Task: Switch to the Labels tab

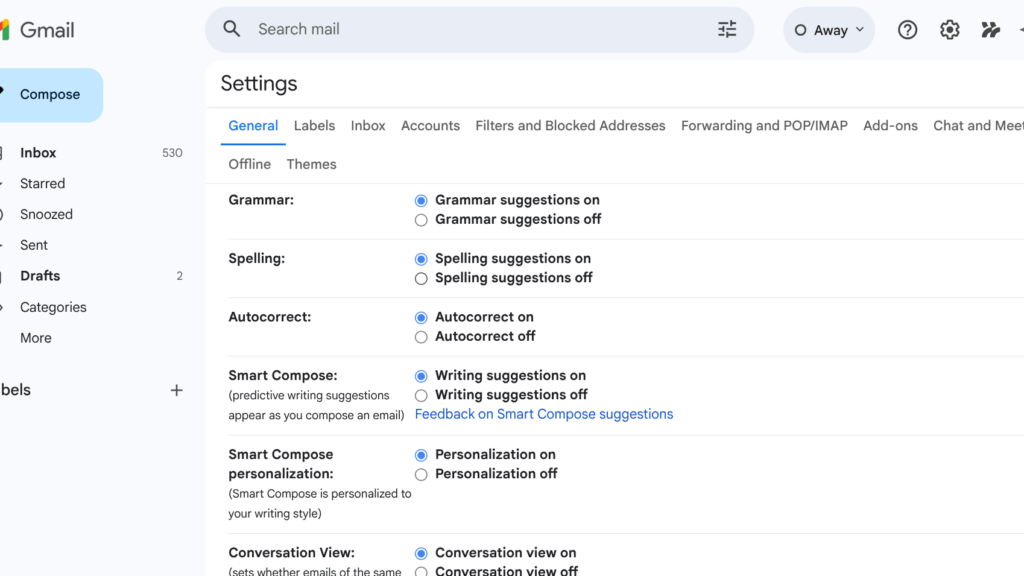Action: pos(314,126)
